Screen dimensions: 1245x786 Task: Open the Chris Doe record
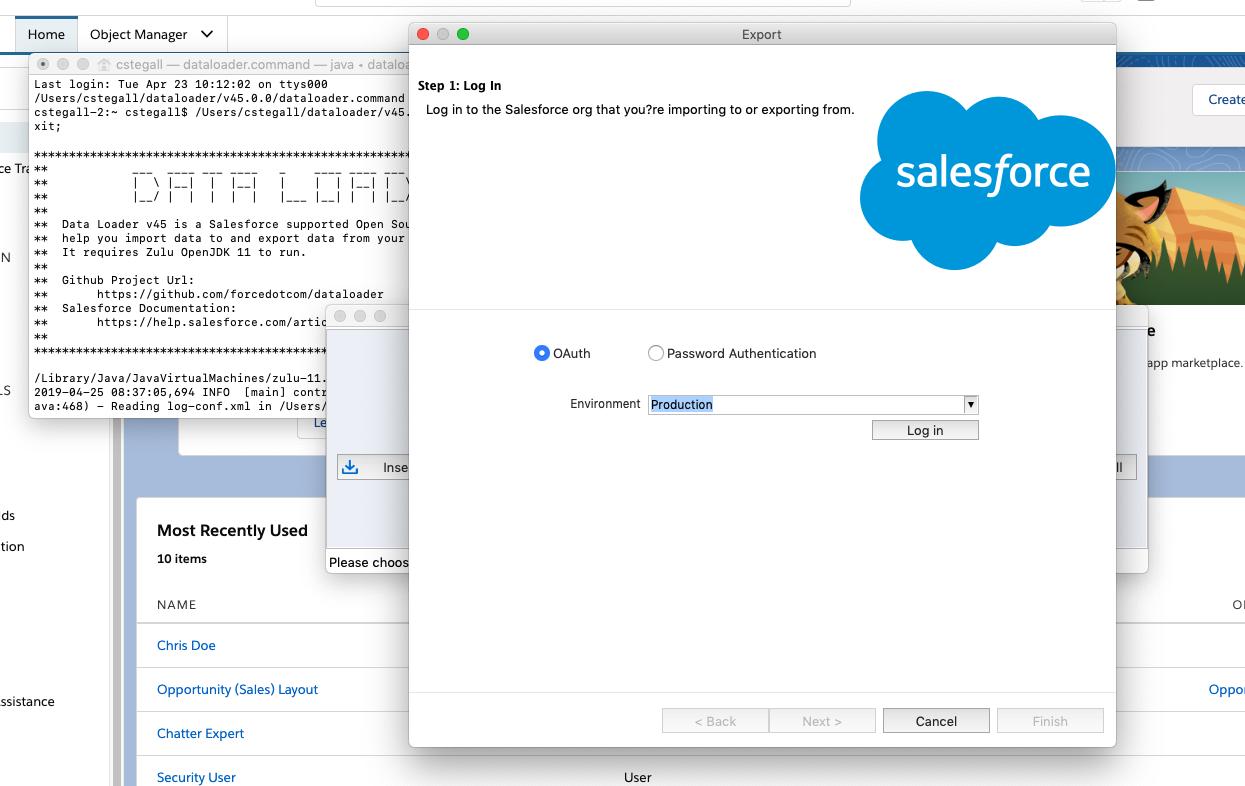(x=186, y=645)
